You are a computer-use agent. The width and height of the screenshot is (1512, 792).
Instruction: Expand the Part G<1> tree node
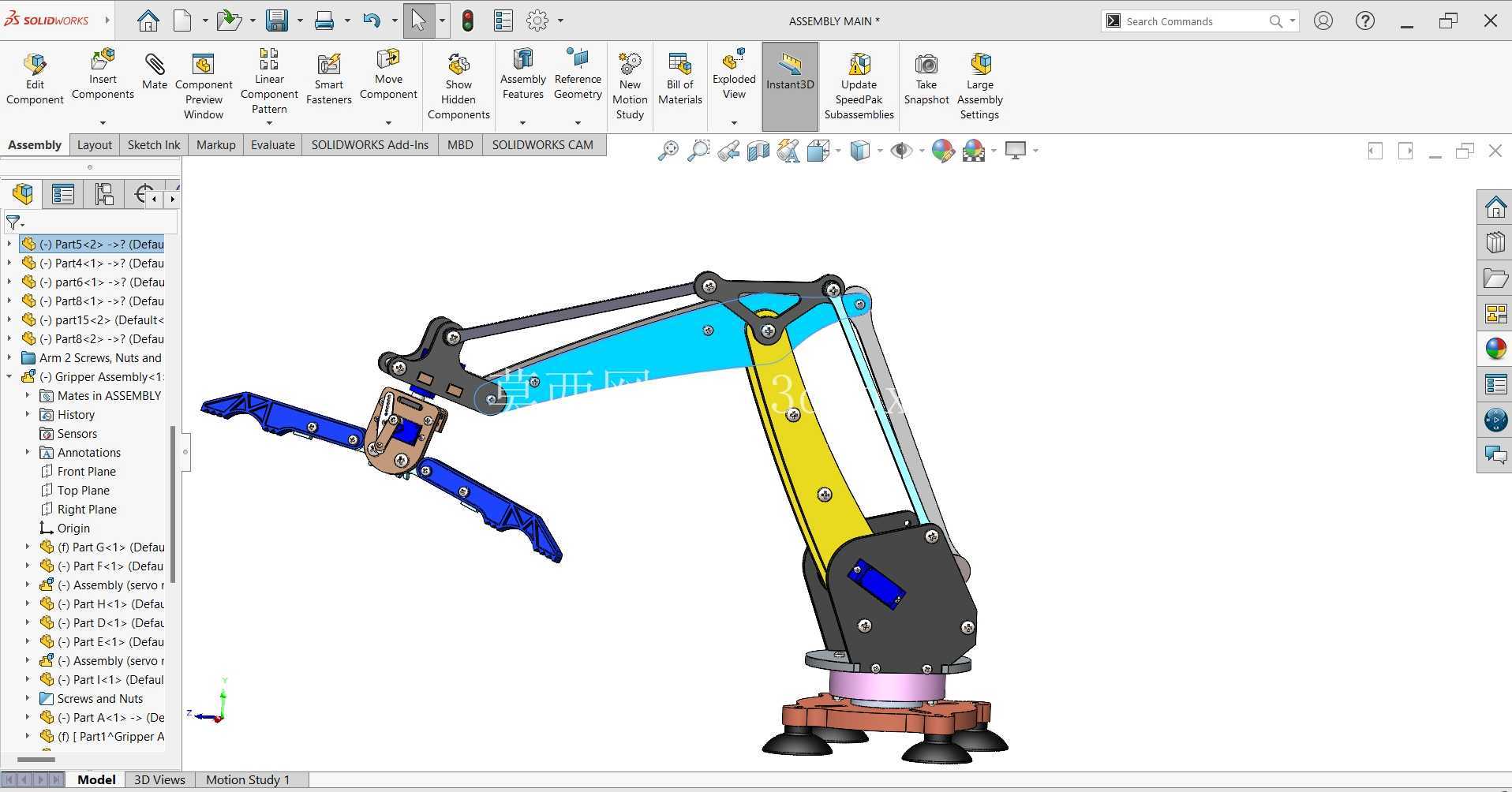pyautogui.click(x=28, y=547)
